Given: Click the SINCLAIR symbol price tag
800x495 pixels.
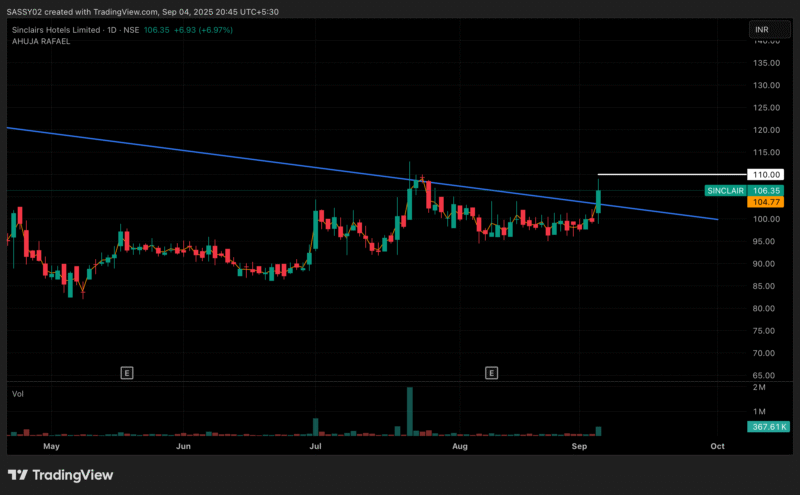Looking at the screenshot, I should pyautogui.click(x=724, y=190).
